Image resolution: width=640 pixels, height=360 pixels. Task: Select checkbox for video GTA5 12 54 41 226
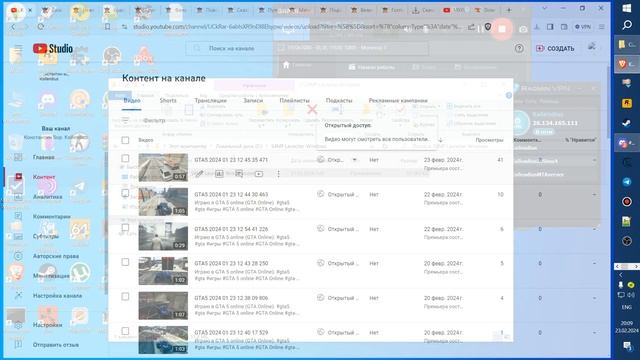click(125, 228)
